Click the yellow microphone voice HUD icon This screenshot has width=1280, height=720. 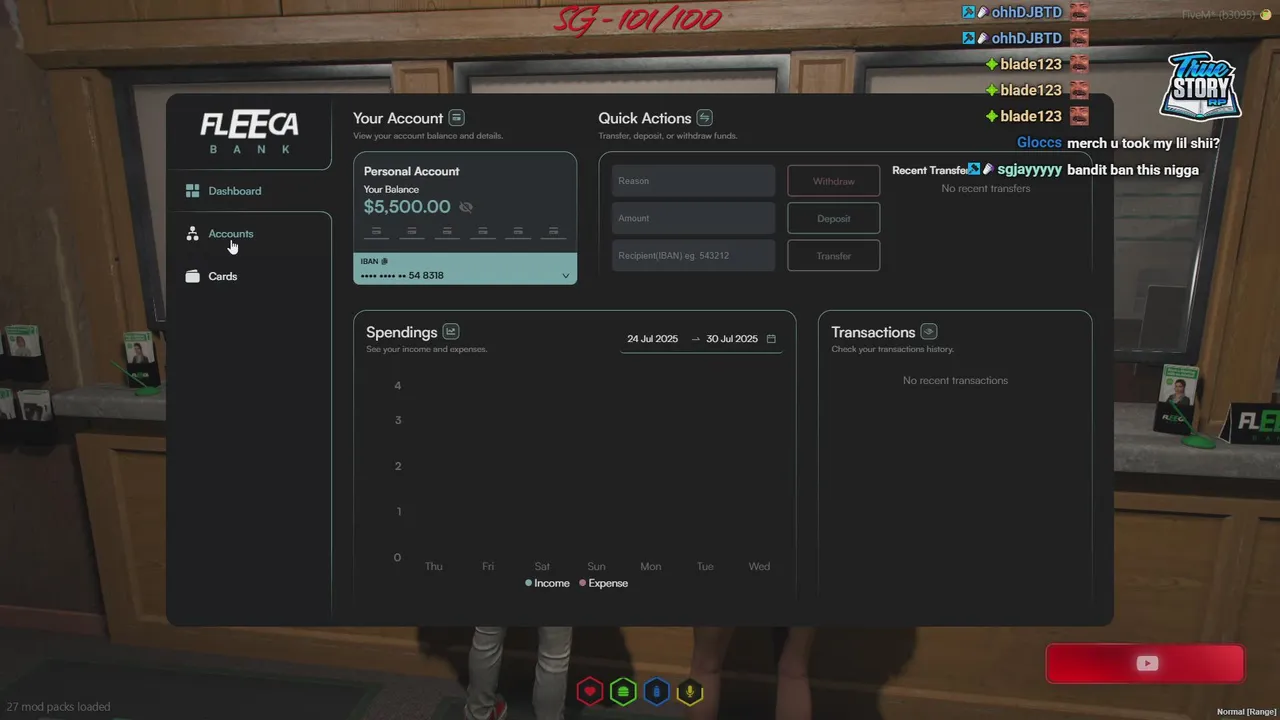(689, 691)
